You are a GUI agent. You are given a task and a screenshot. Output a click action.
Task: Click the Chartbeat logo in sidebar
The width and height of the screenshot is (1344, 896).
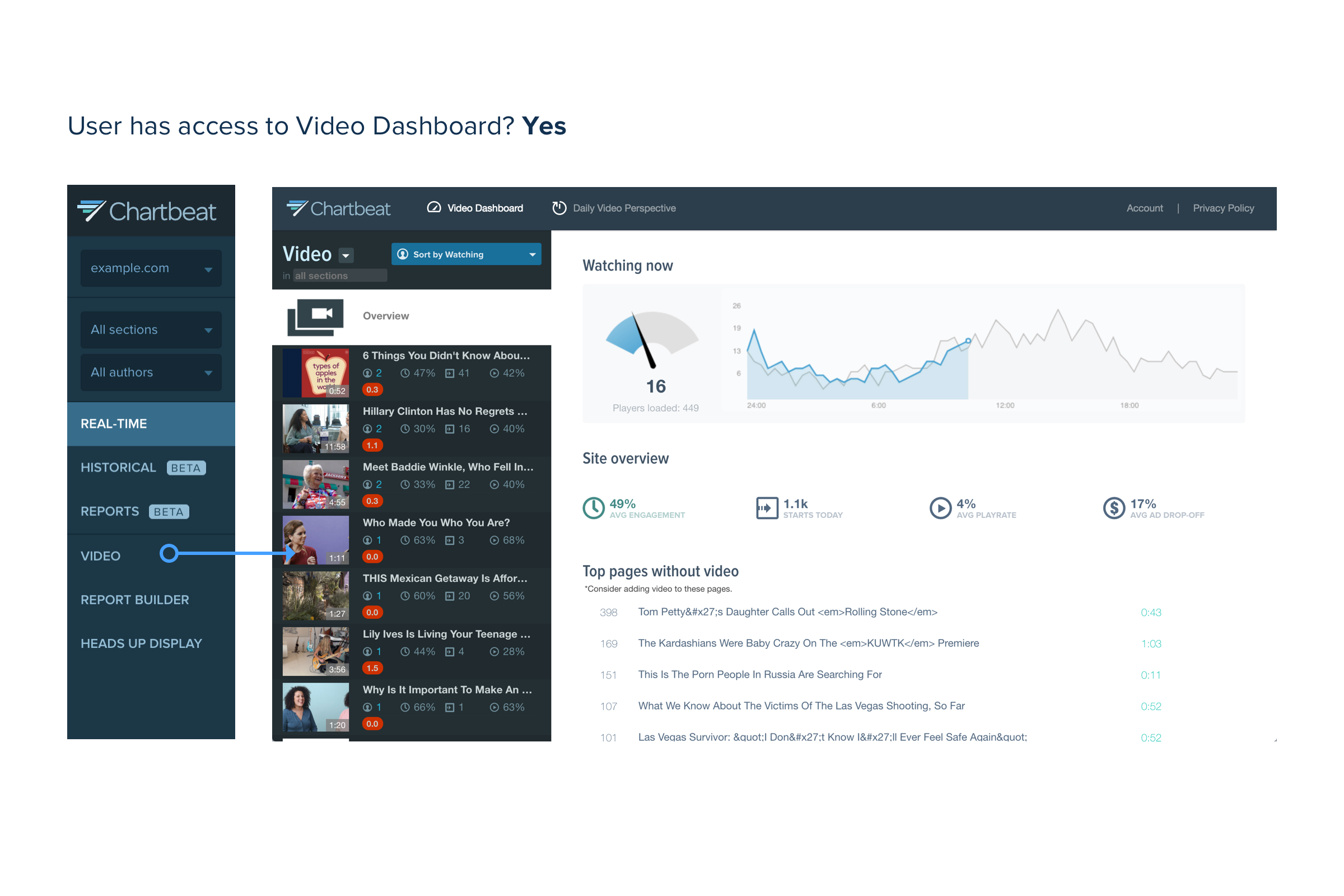point(147,212)
